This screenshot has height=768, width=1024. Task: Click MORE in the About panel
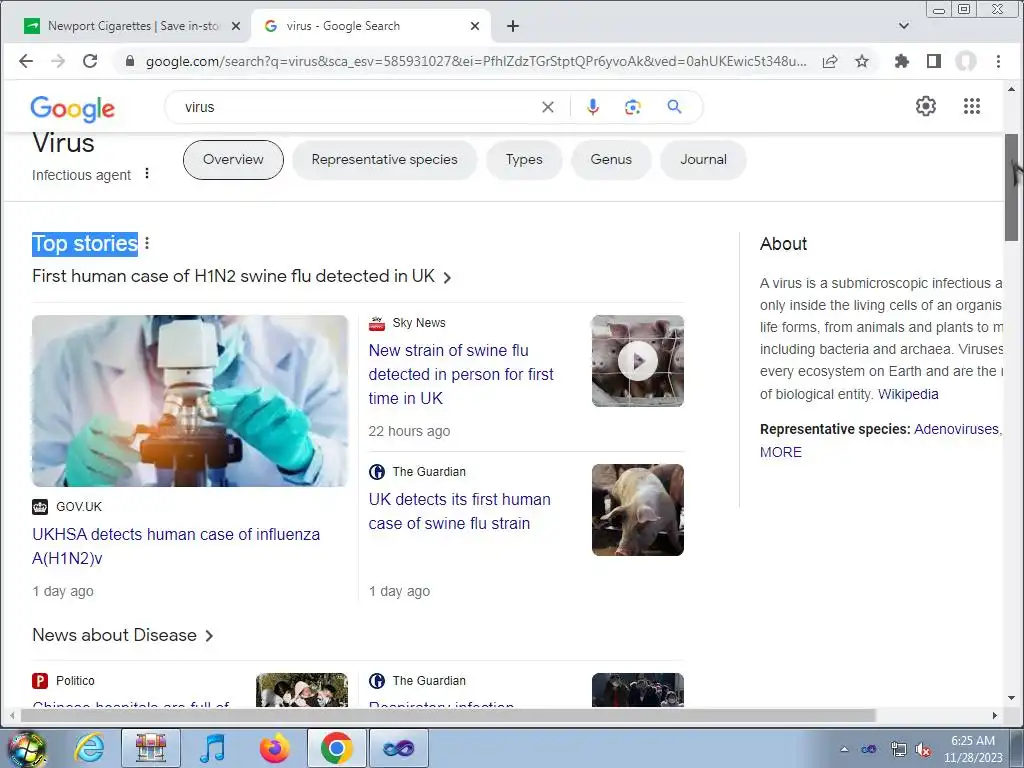pyautogui.click(x=780, y=452)
